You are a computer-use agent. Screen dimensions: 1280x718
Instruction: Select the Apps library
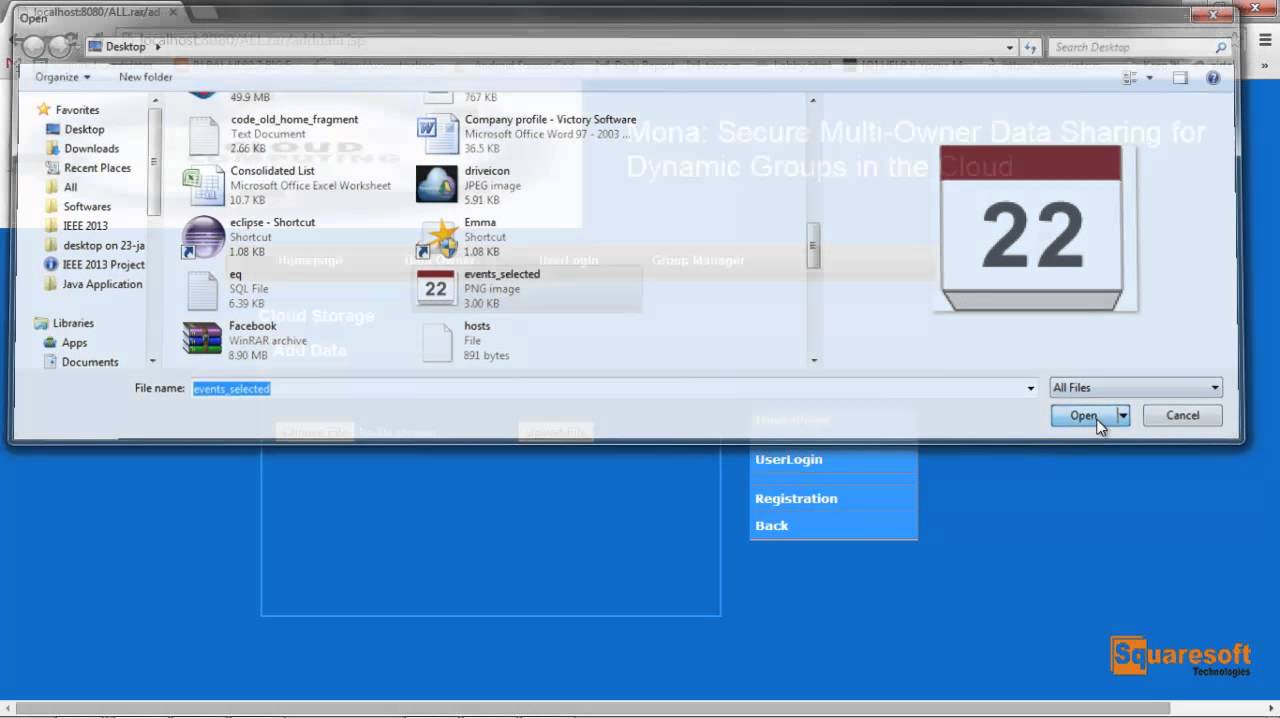[x=74, y=343]
